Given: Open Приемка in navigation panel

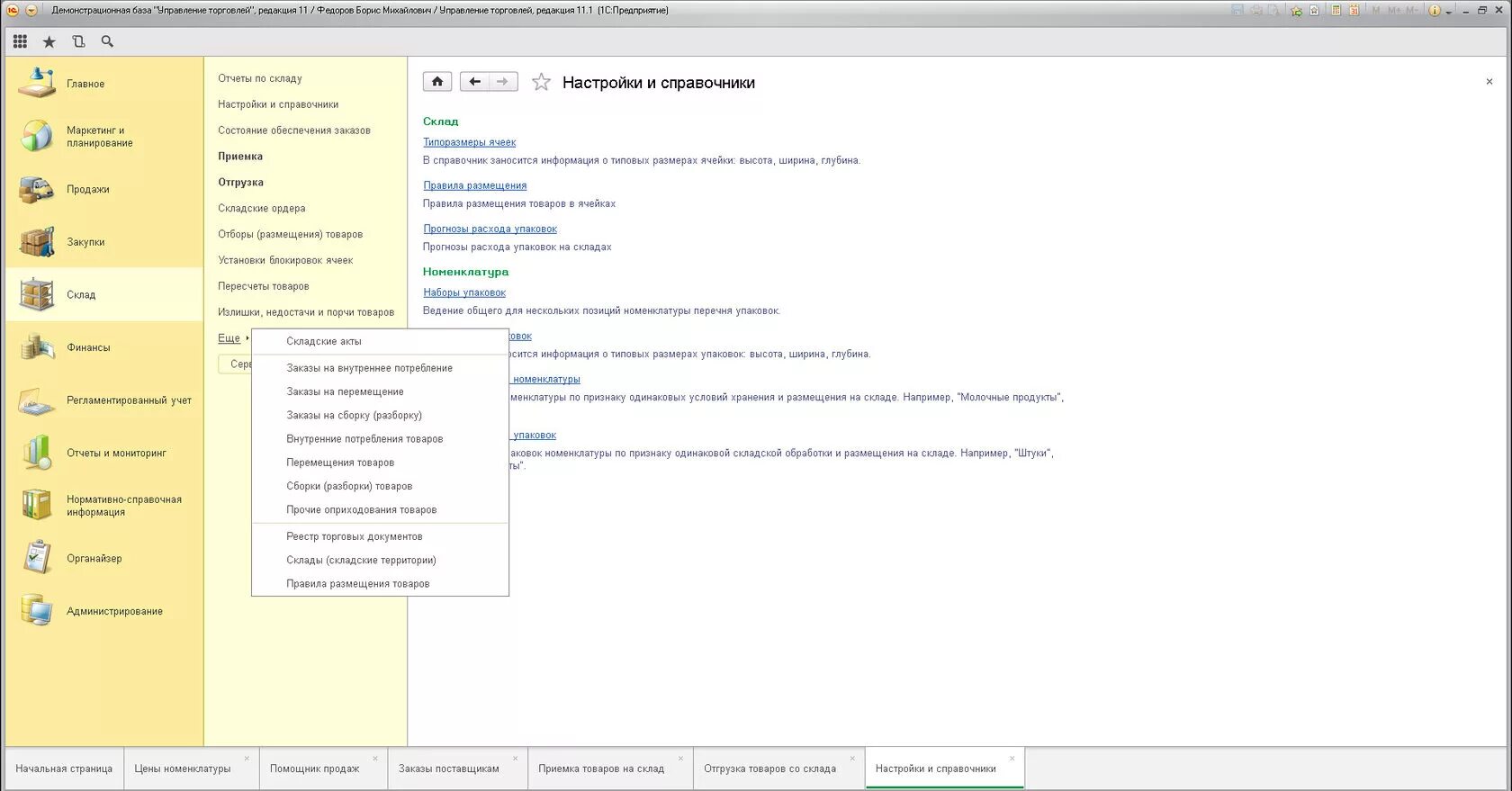Looking at the screenshot, I should click(x=240, y=157).
